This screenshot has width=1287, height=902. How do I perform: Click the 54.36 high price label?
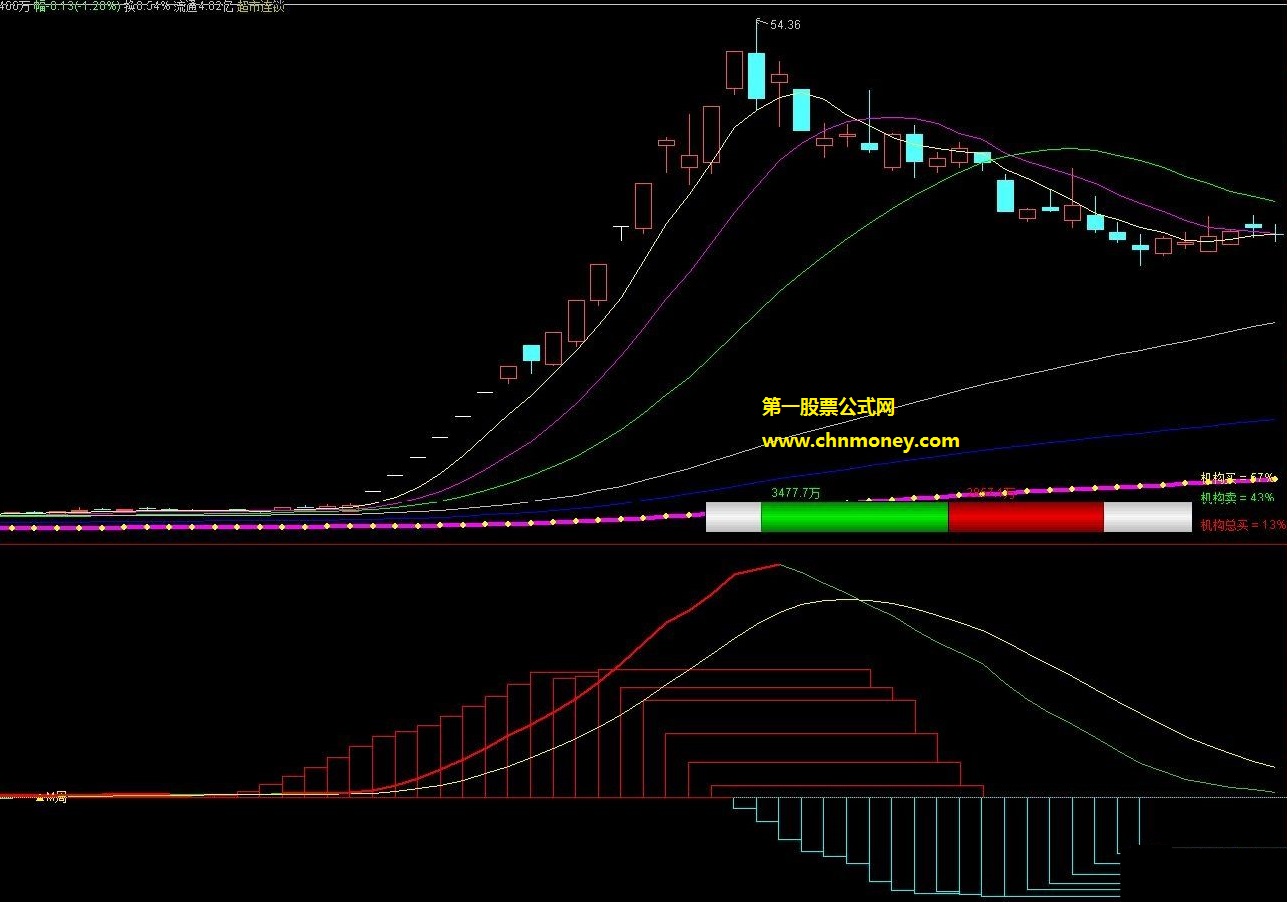point(785,25)
